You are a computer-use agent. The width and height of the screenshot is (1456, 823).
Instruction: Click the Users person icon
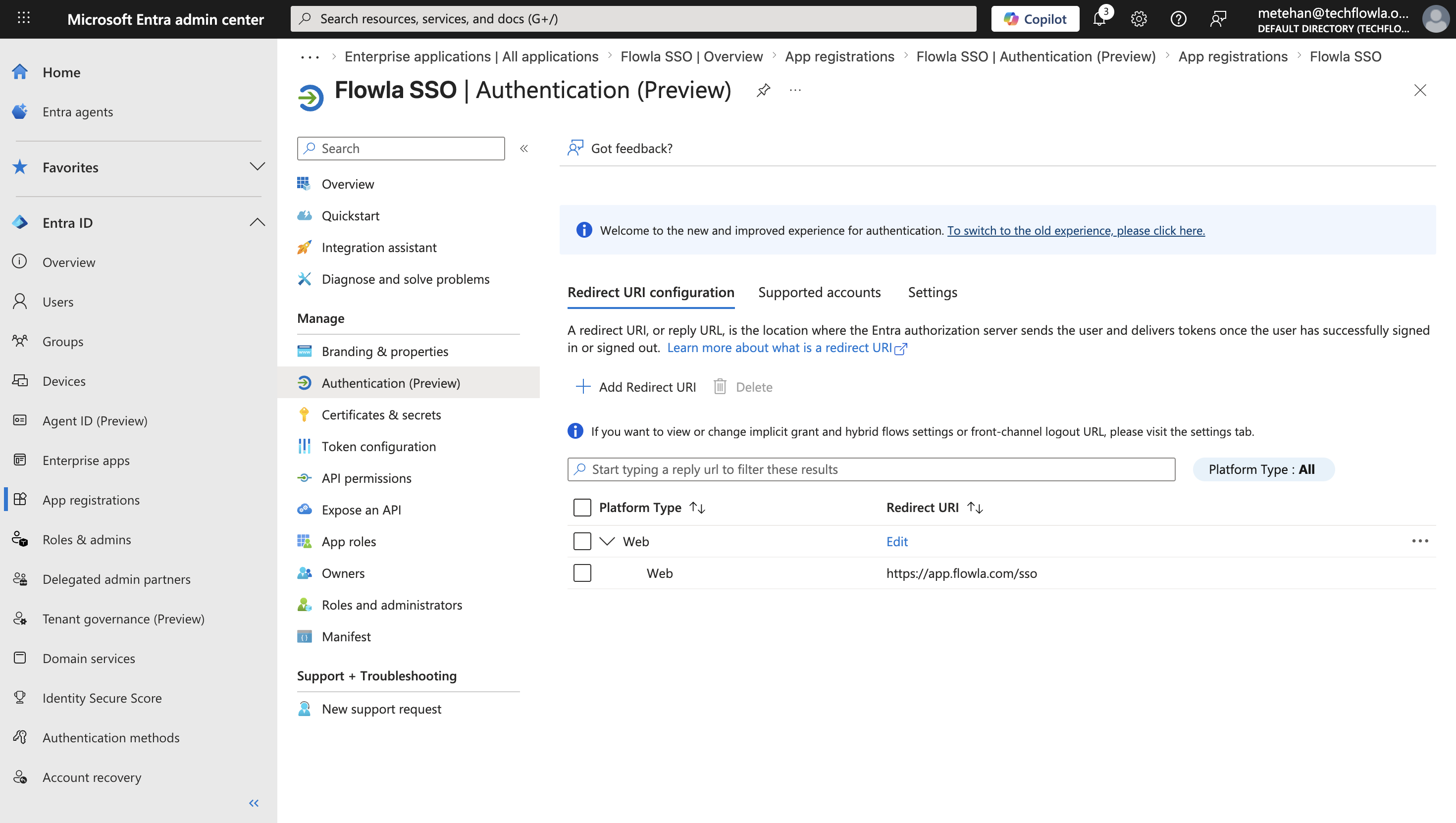click(x=20, y=301)
